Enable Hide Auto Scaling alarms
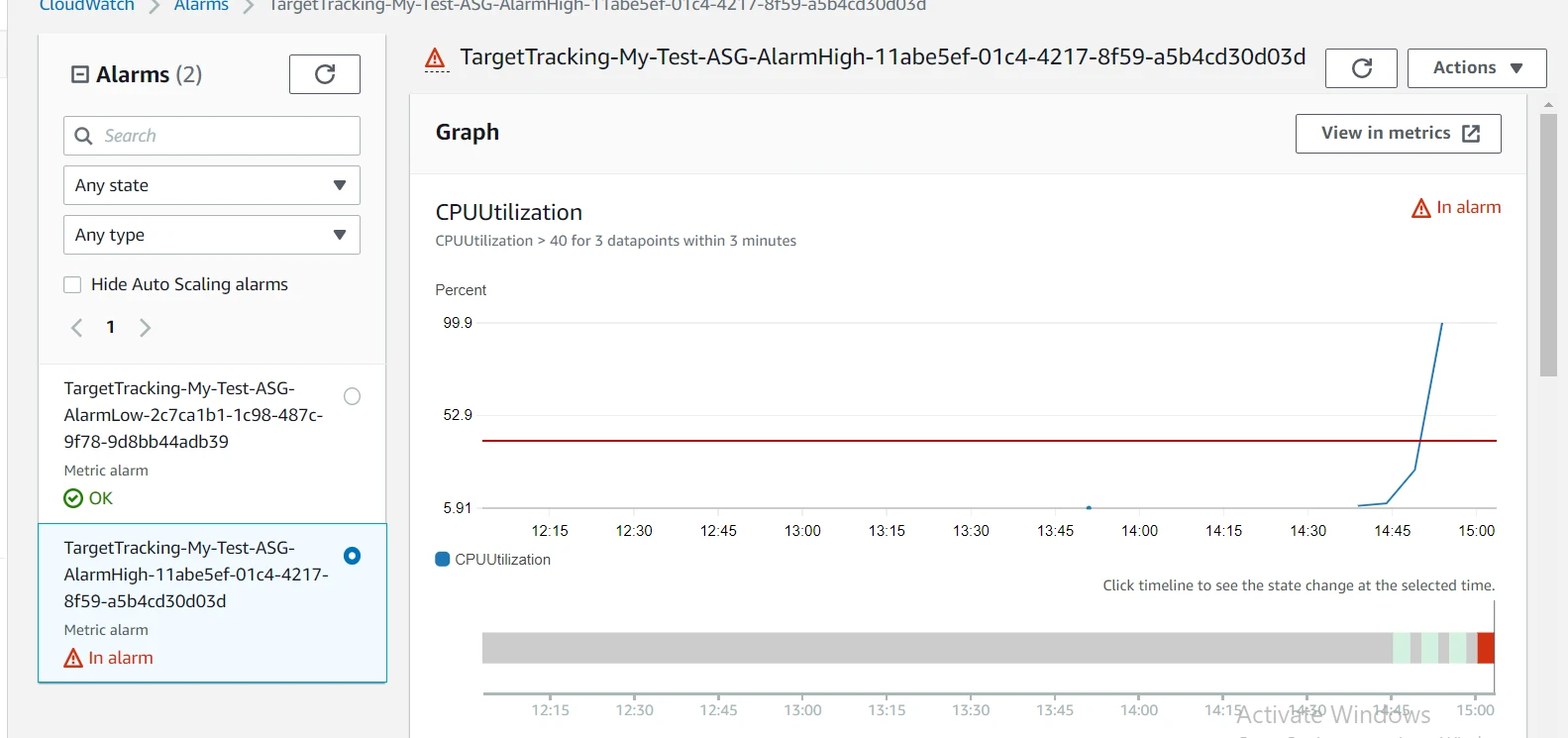The width and height of the screenshot is (1568, 738). coord(72,284)
